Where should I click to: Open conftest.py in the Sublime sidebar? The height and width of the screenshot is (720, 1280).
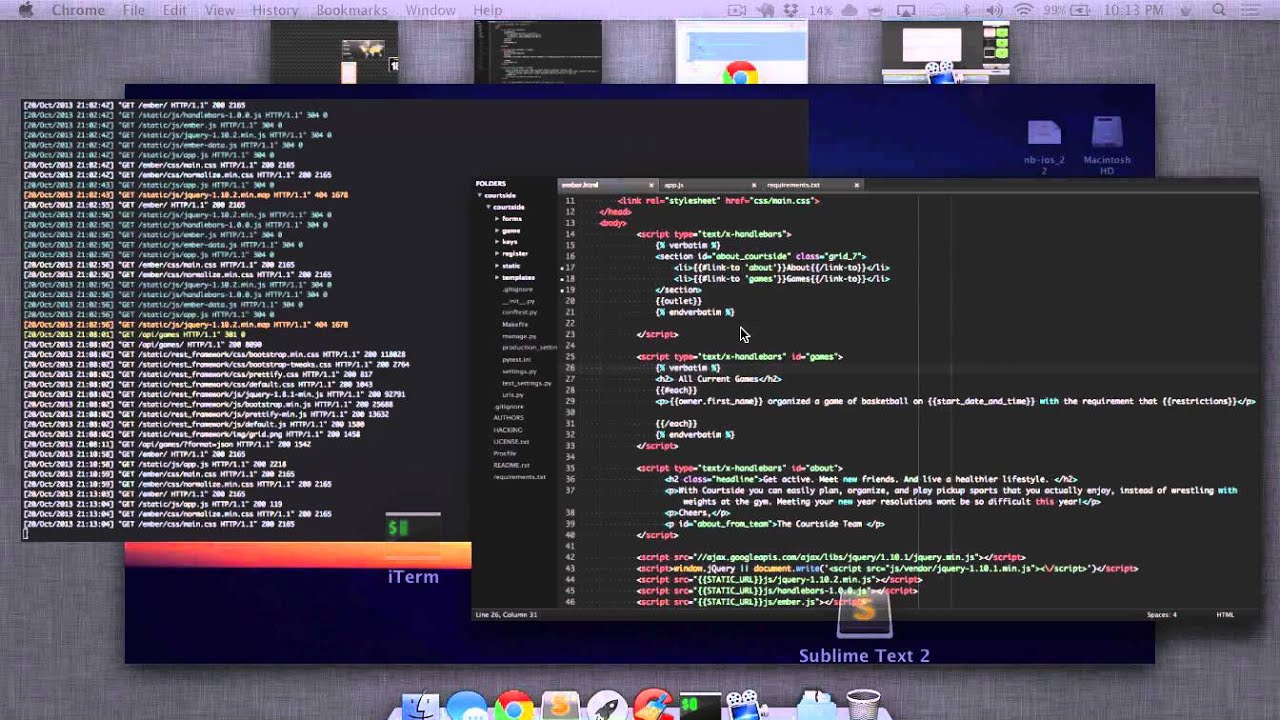click(x=519, y=312)
